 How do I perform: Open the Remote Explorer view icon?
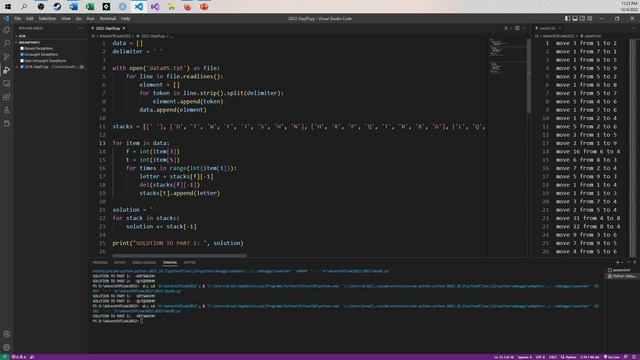coord(7,83)
